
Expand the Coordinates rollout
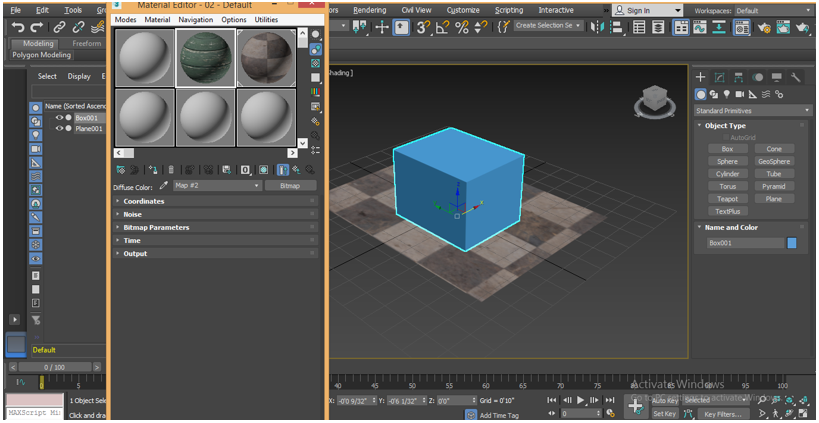(x=144, y=201)
